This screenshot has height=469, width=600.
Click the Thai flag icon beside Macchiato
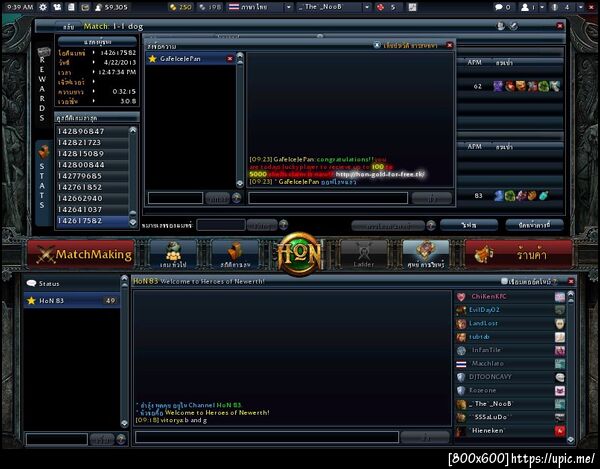tap(461, 363)
